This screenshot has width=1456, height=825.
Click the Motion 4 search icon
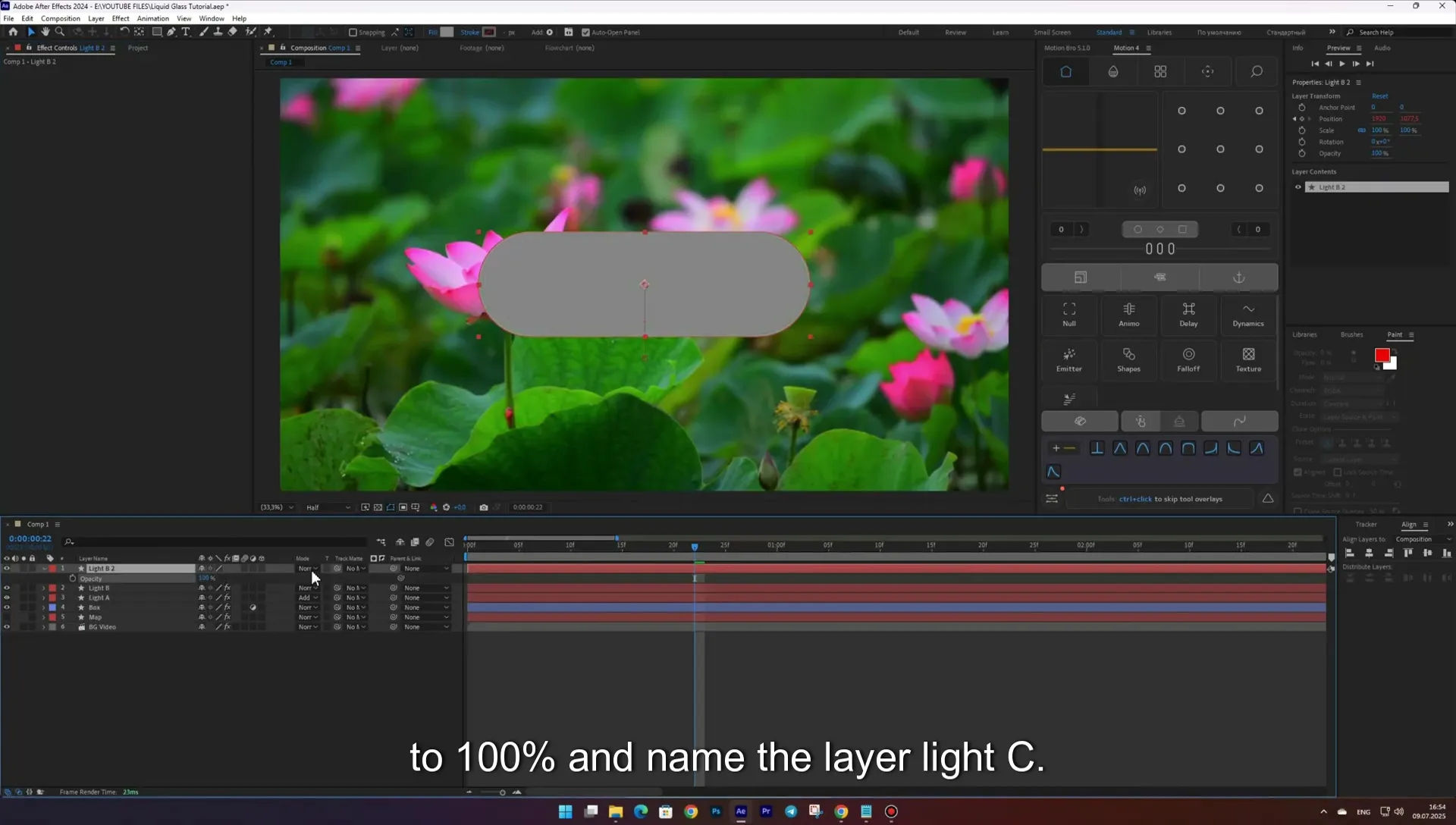pyautogui.click(x=1257, y=71)
